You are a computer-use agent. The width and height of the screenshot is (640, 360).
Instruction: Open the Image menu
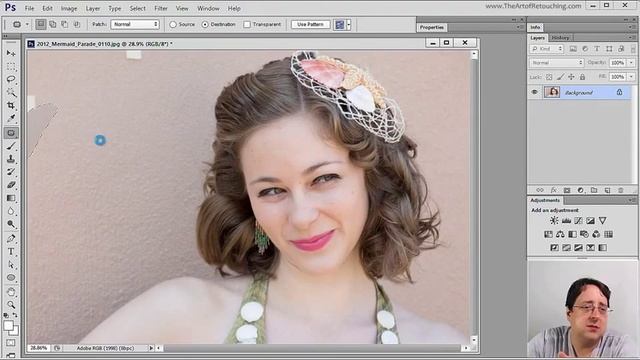[69, 8]
